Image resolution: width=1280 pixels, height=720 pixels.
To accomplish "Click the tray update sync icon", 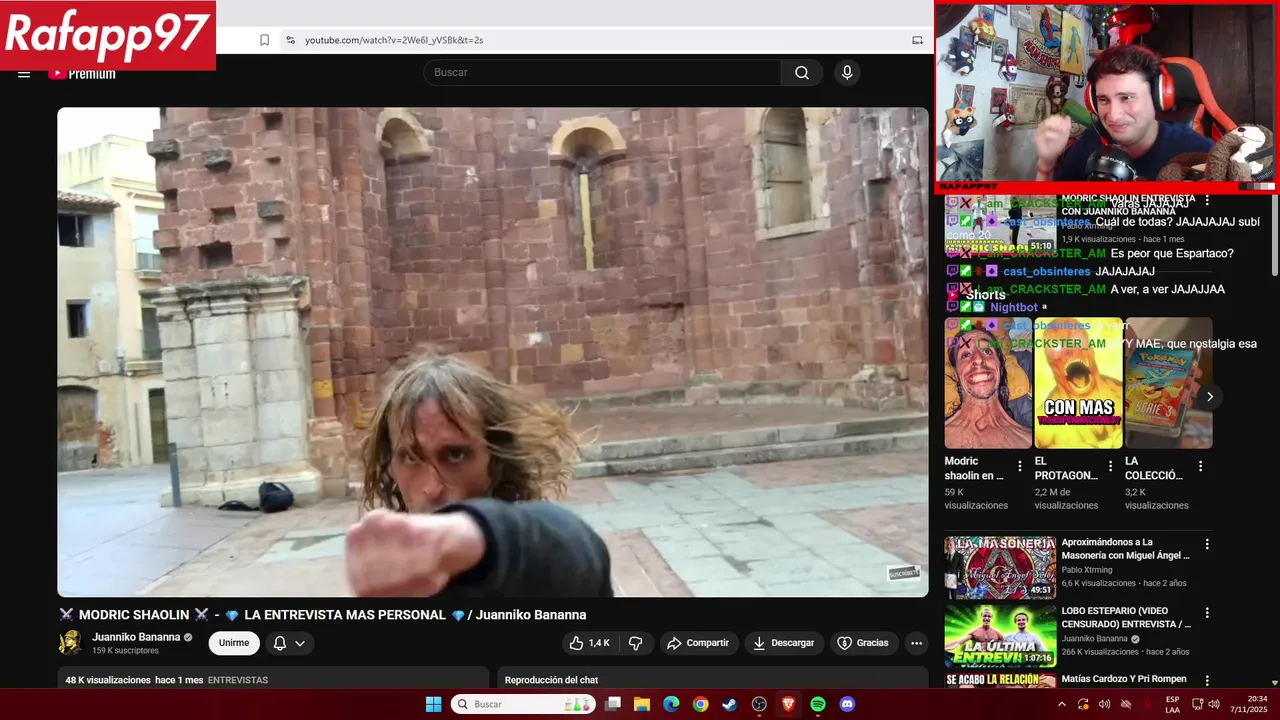I will 1083,704.
